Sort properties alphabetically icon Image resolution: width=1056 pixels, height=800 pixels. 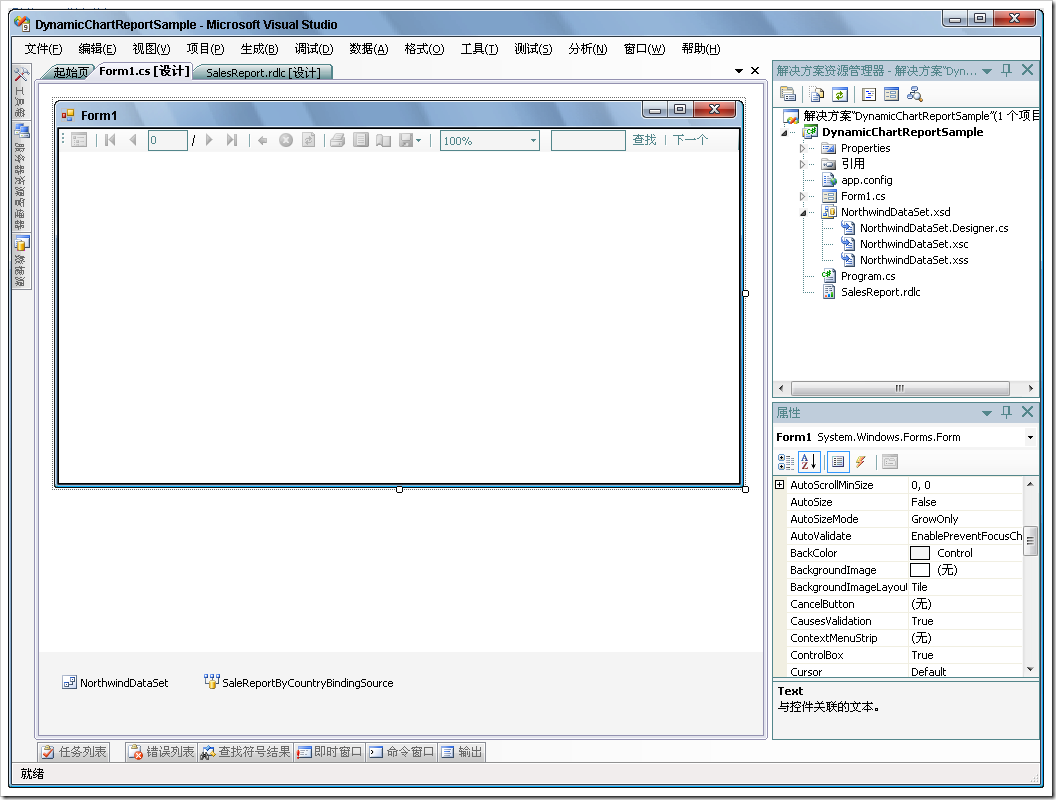point(808,461)
